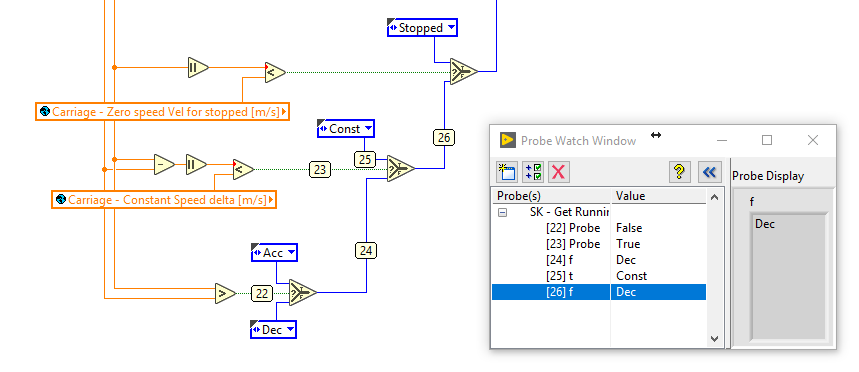This screenshot has height=372, width=859.
Task: Click probe marker 24 on the blue wire
Action: (366, 250)
